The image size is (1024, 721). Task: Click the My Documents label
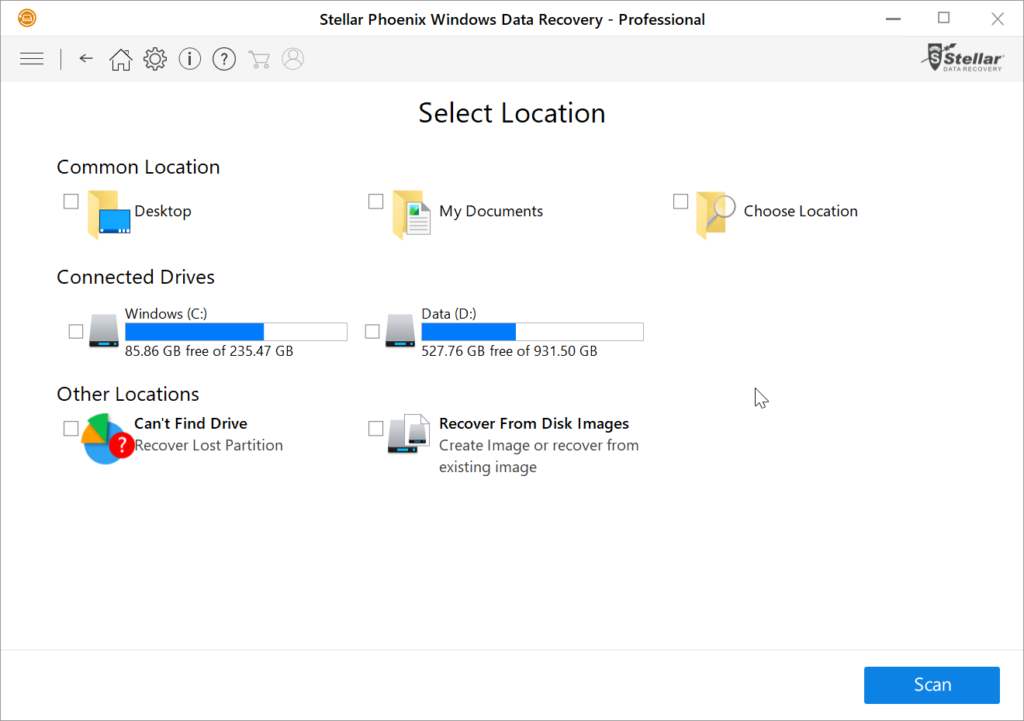click(491, 211)
